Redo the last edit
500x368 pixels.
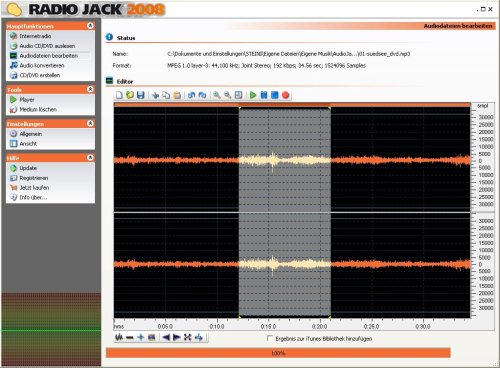tap(202, 95)
